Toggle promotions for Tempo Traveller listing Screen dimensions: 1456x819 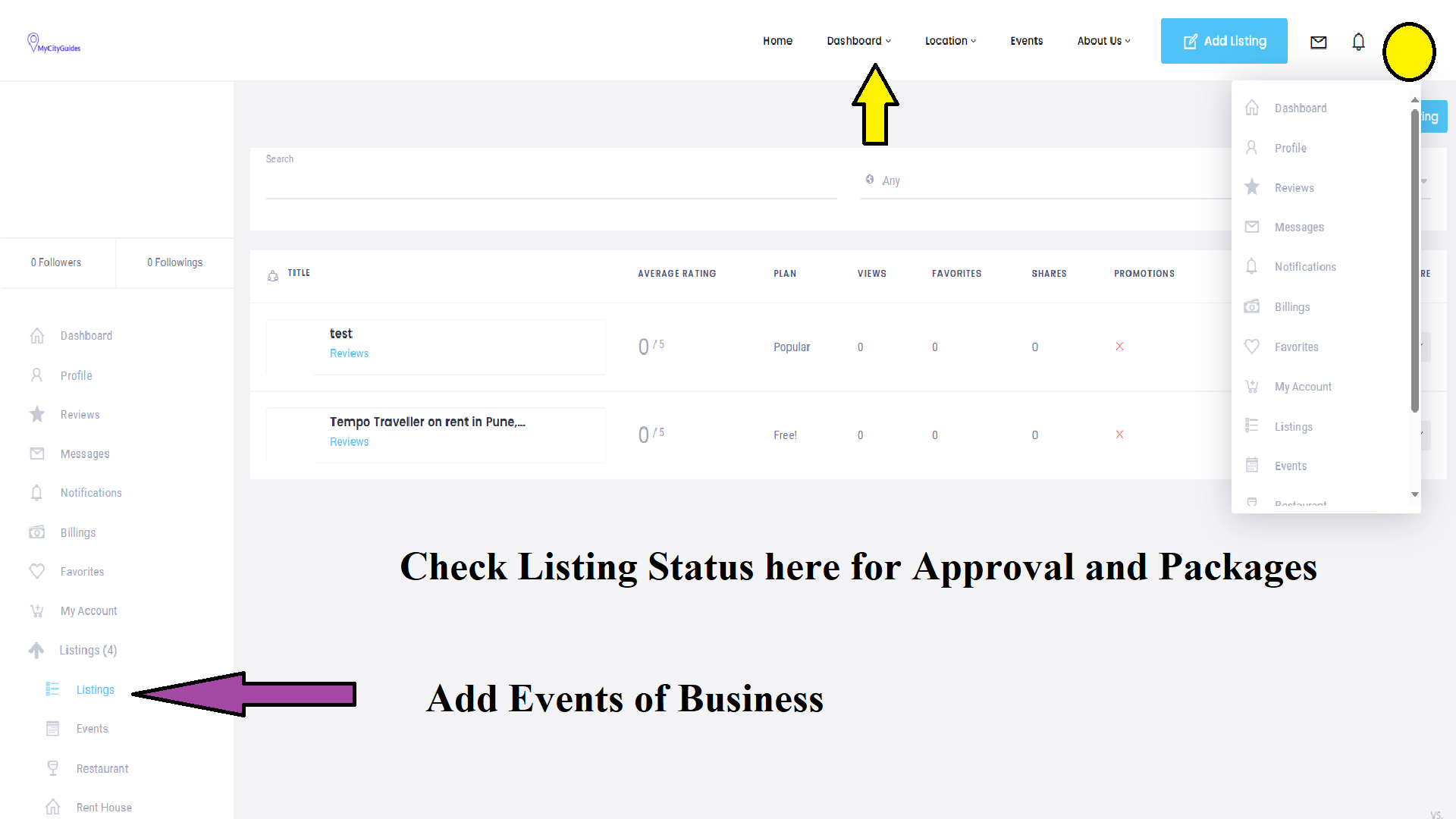[x=1120, y=435]
